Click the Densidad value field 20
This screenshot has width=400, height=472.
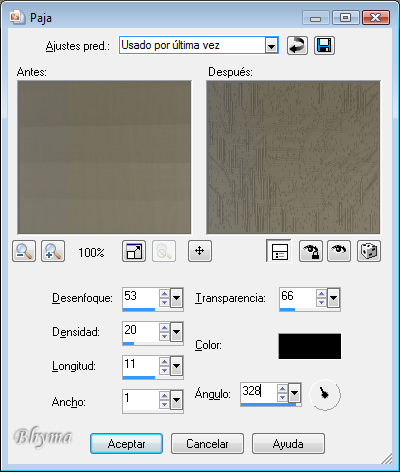[x=141, y=331]
